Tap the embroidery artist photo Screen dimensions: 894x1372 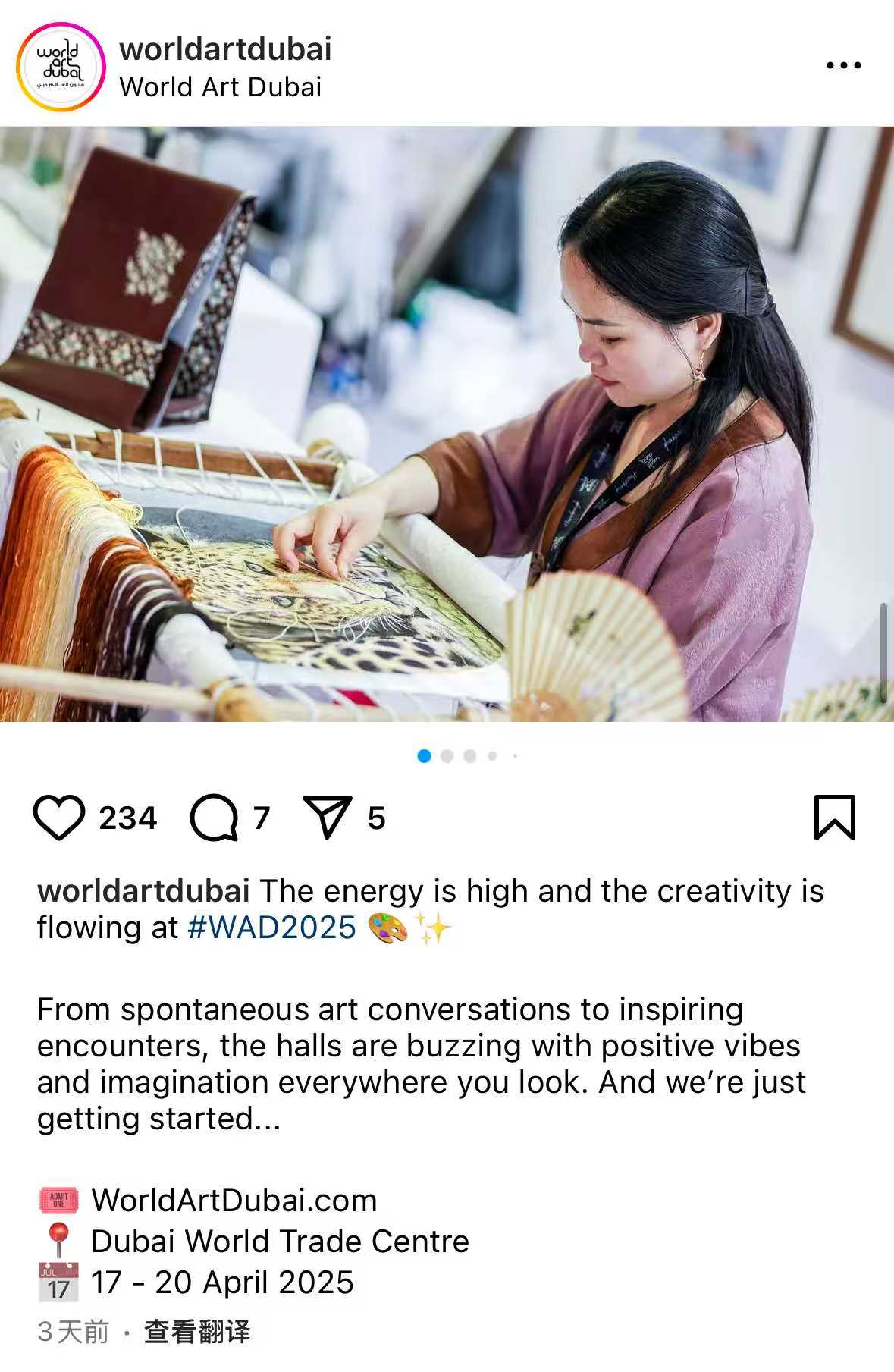(447, 423)
